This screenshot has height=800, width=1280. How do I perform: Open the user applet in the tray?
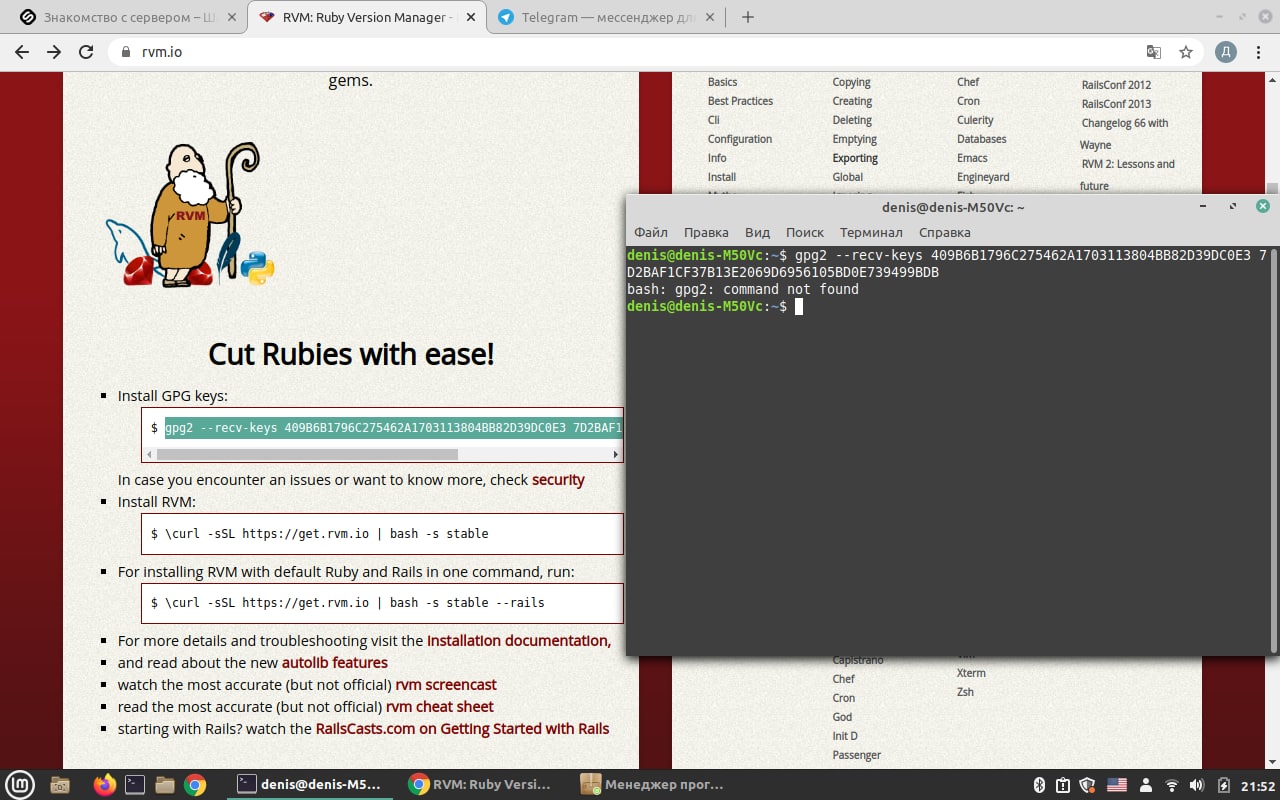click(1146, 785)
